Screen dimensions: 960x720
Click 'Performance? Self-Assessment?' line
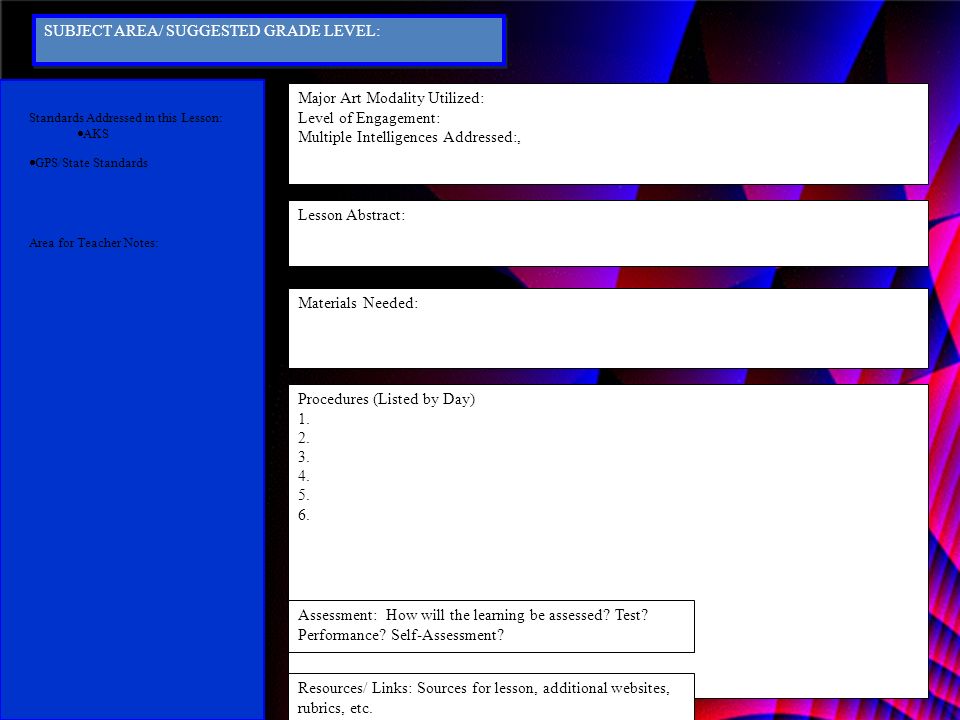click(400, 635)
